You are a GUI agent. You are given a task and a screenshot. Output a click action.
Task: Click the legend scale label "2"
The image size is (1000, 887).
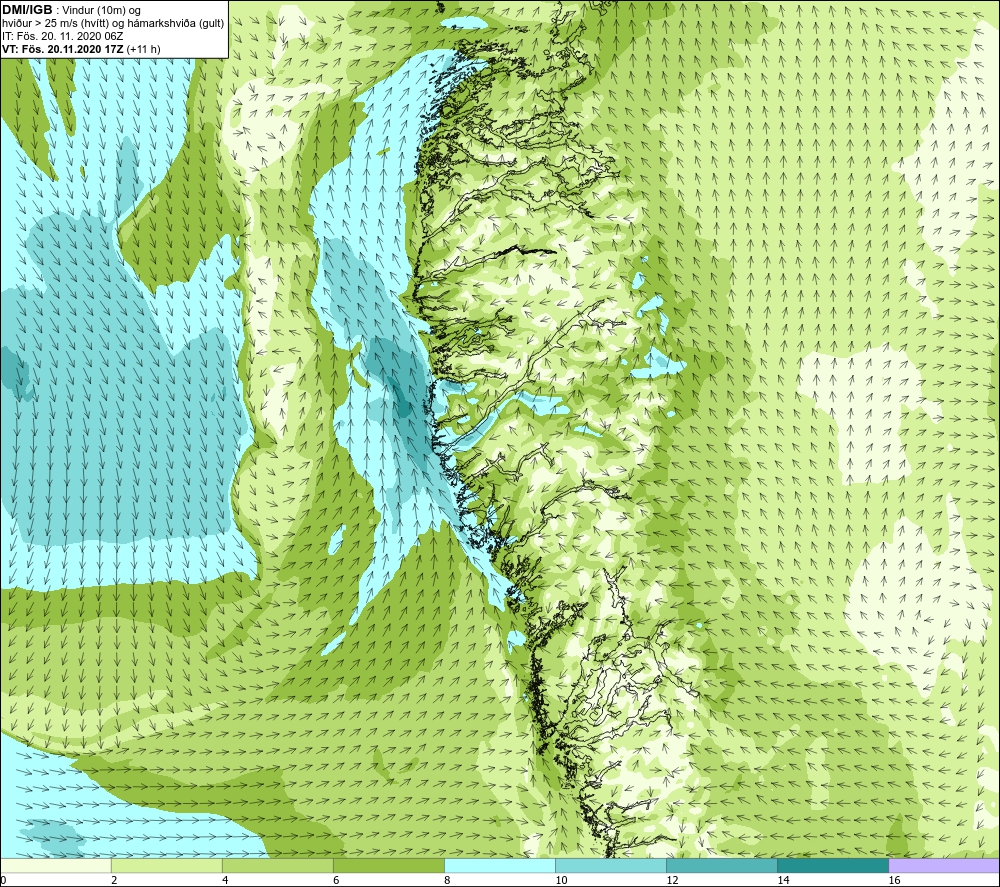pyautogui.click(x=114, y=881)
